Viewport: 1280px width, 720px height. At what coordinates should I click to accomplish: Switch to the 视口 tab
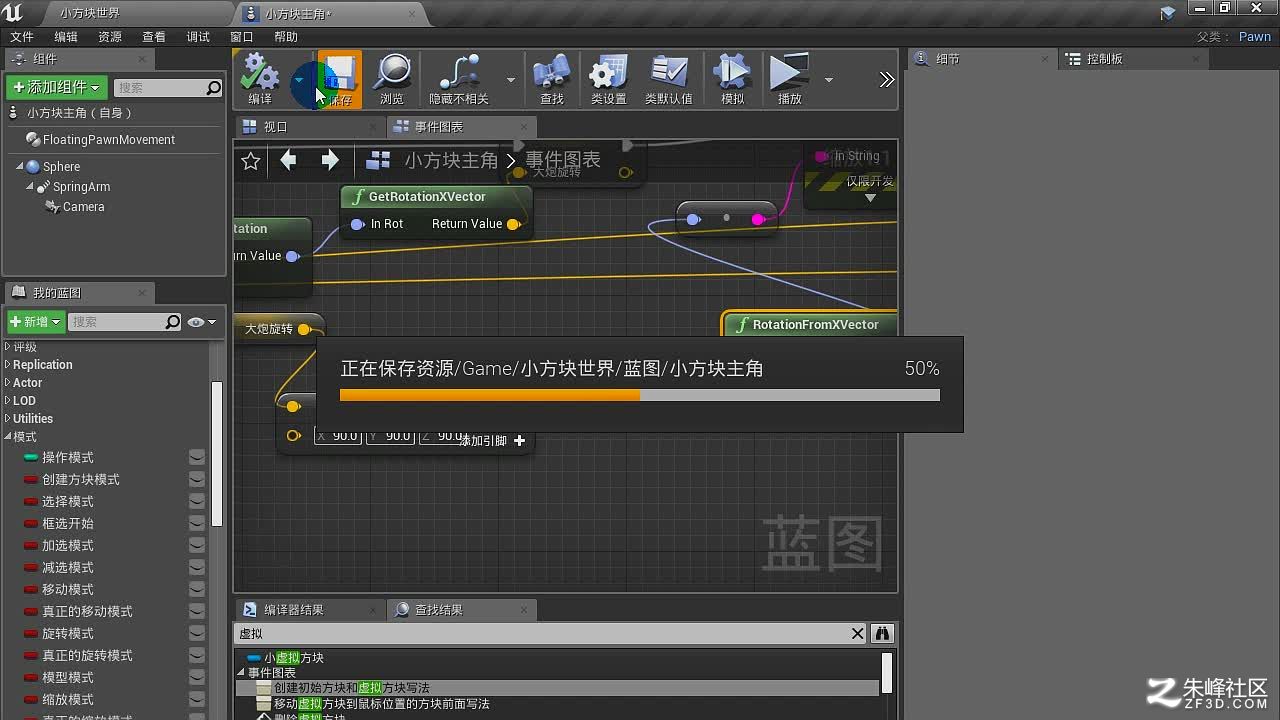[310, 127]
